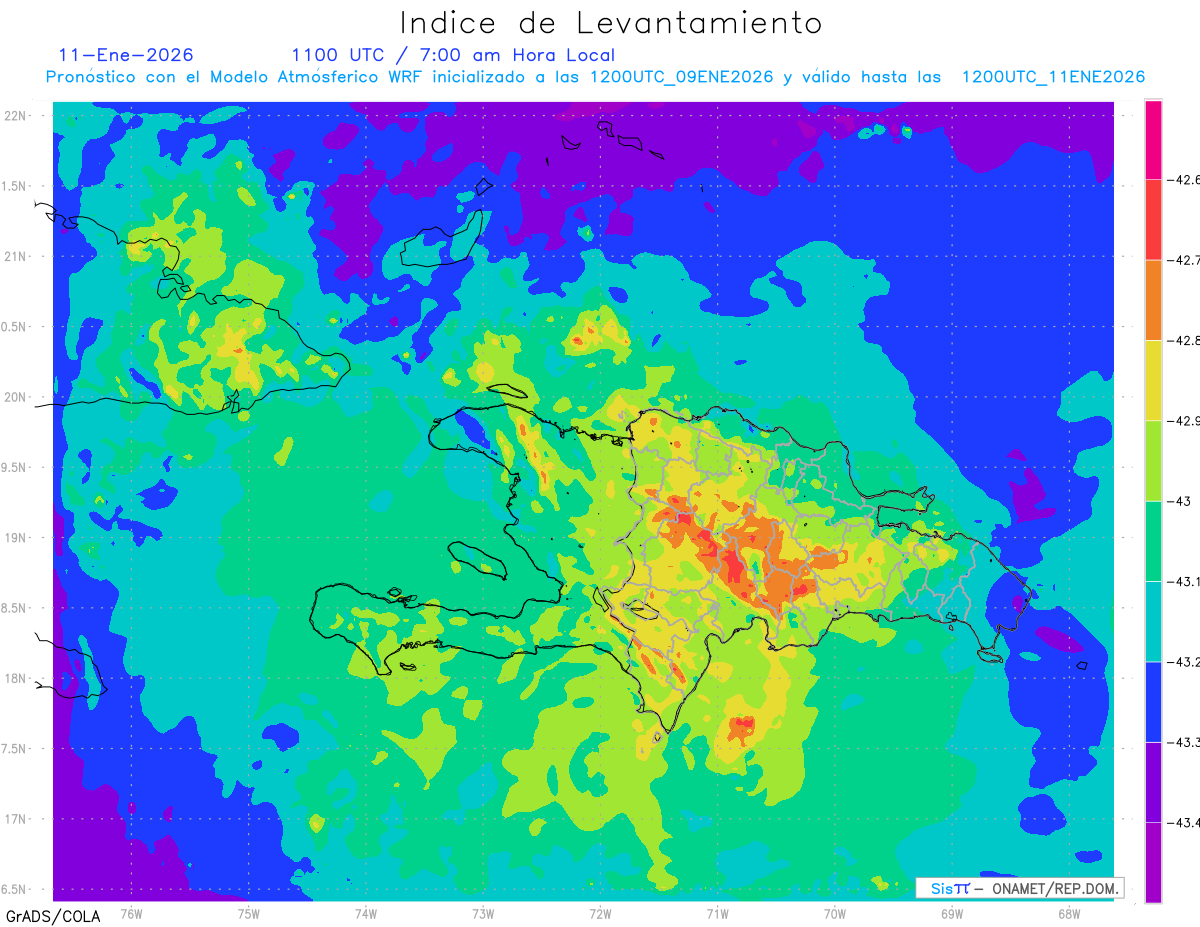Click the '20N' latitude label

[17, 397]
